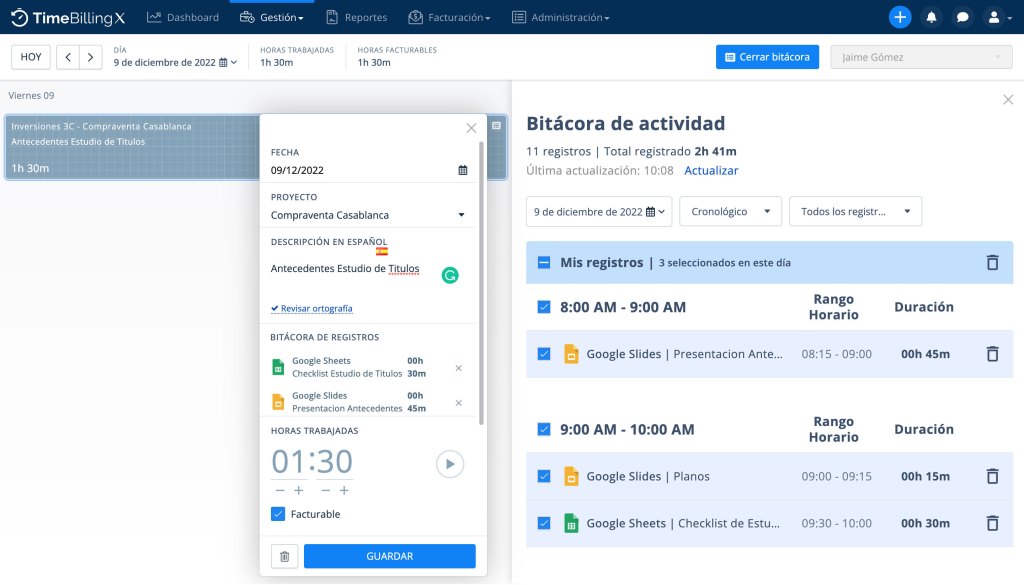The height and width of the screenshot is (585, 1024).
Task: Select the Inversiones 3C entry card
Action: [131, 148]
